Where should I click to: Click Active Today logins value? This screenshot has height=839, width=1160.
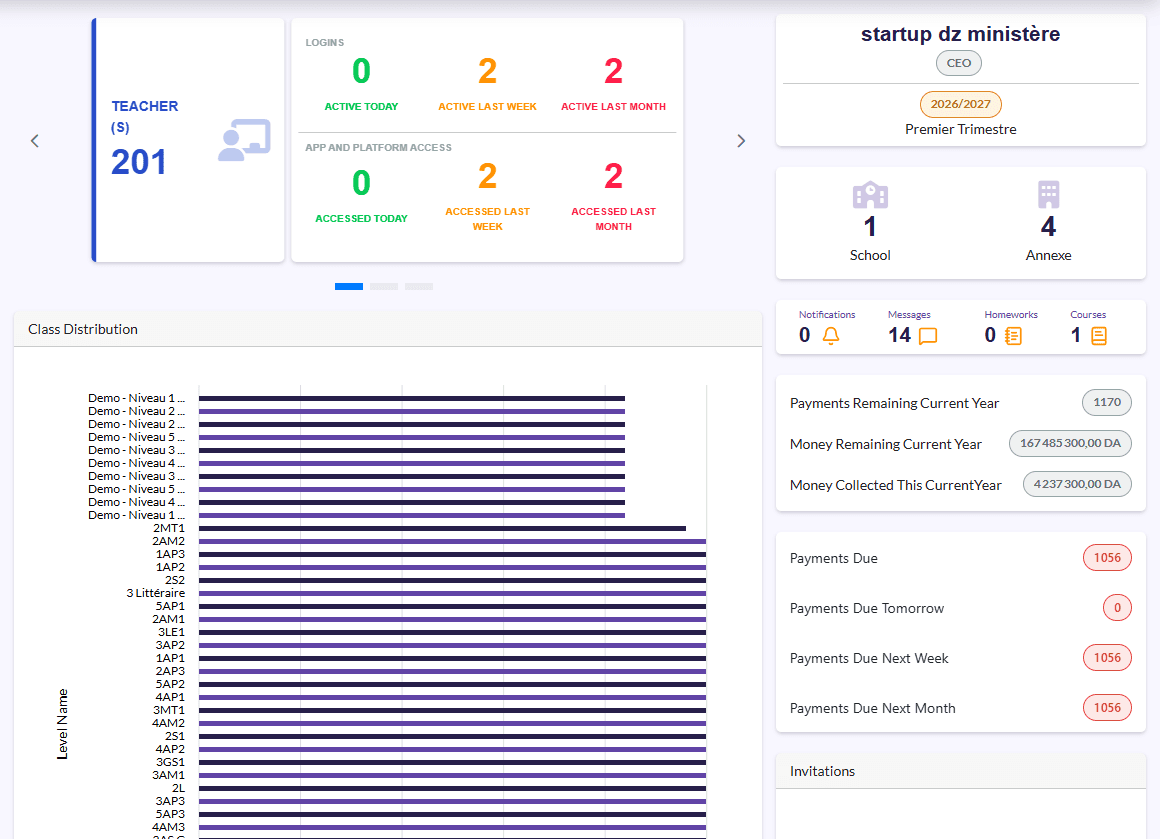click(x=361, y=72)
